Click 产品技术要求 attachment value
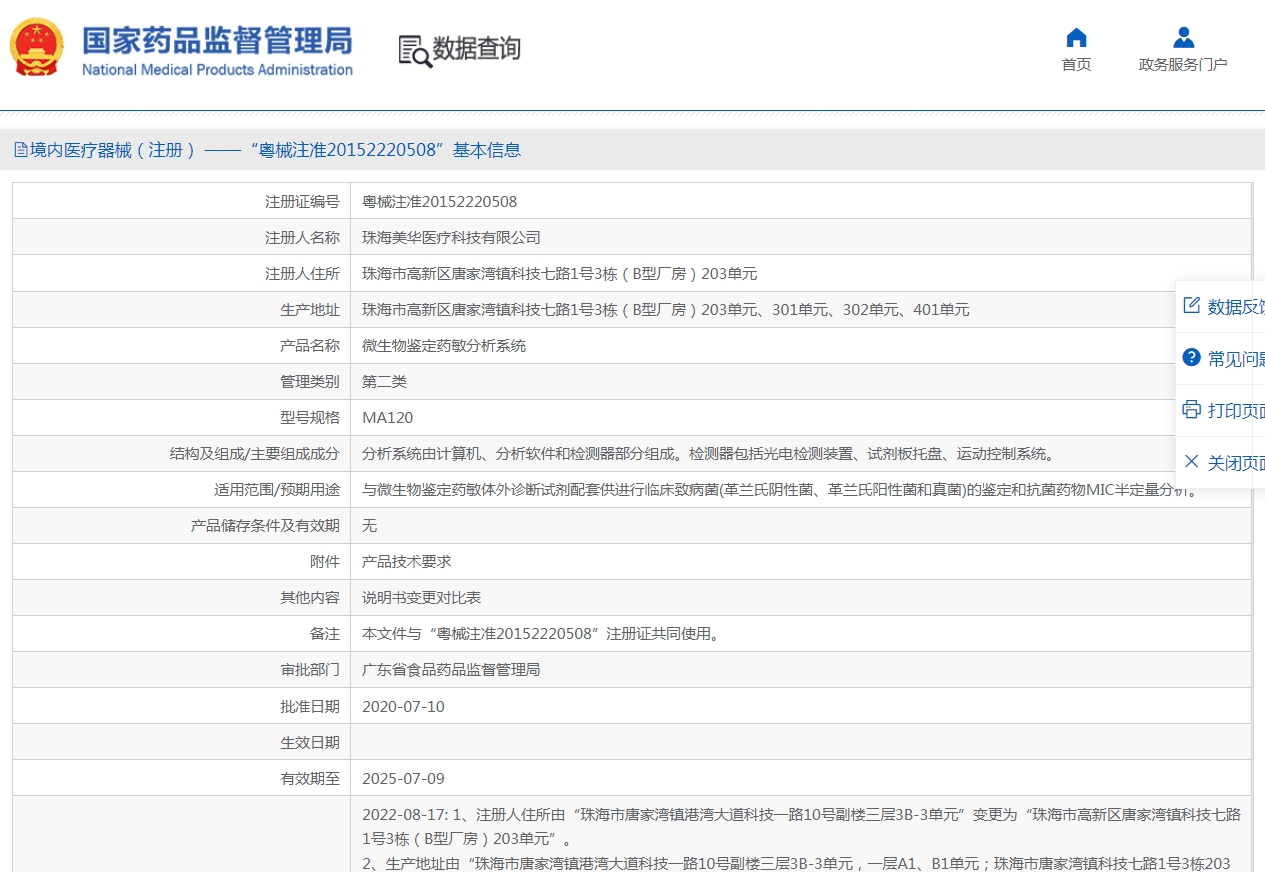The height and width of the screenshot is (872, 1265). (x=406, y=562)
